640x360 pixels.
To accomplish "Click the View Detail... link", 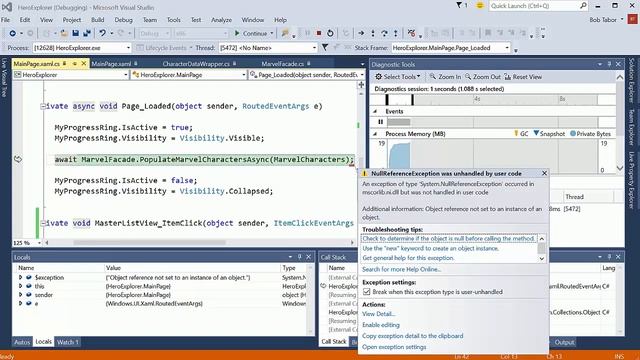I will pyautogui.click(x=378, y=314).
